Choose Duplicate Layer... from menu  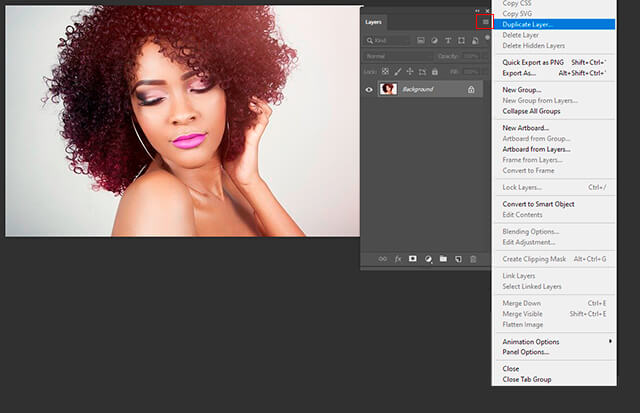click(x=554, y=24)
